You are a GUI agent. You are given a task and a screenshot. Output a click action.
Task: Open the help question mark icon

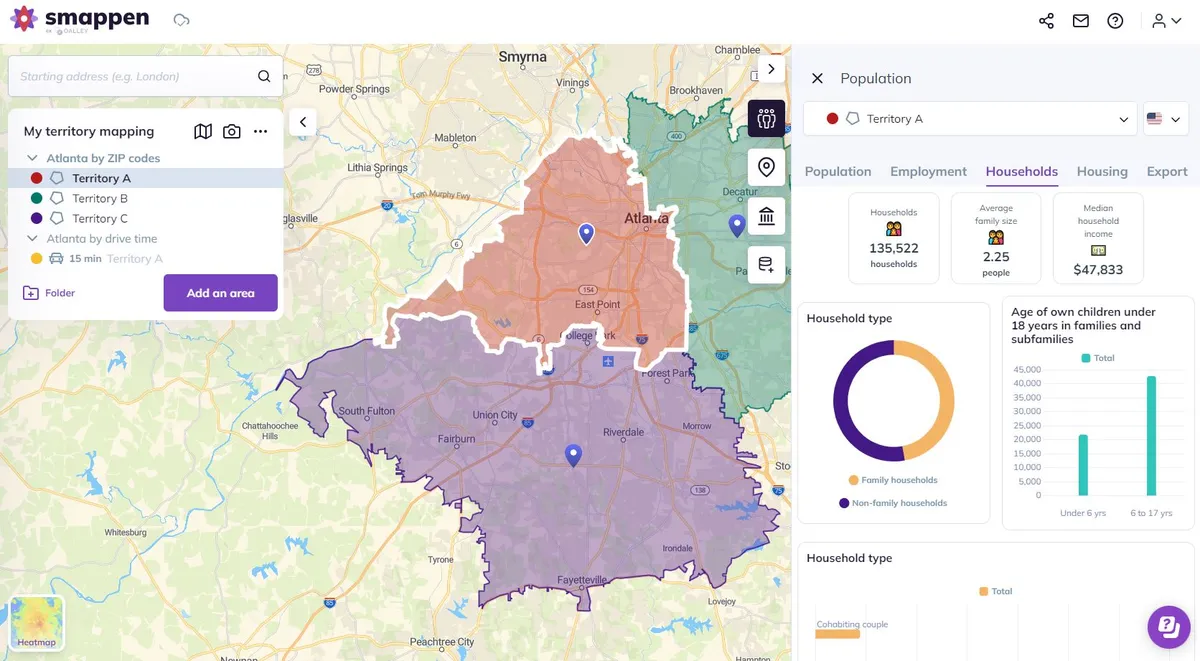point(1115,21)
